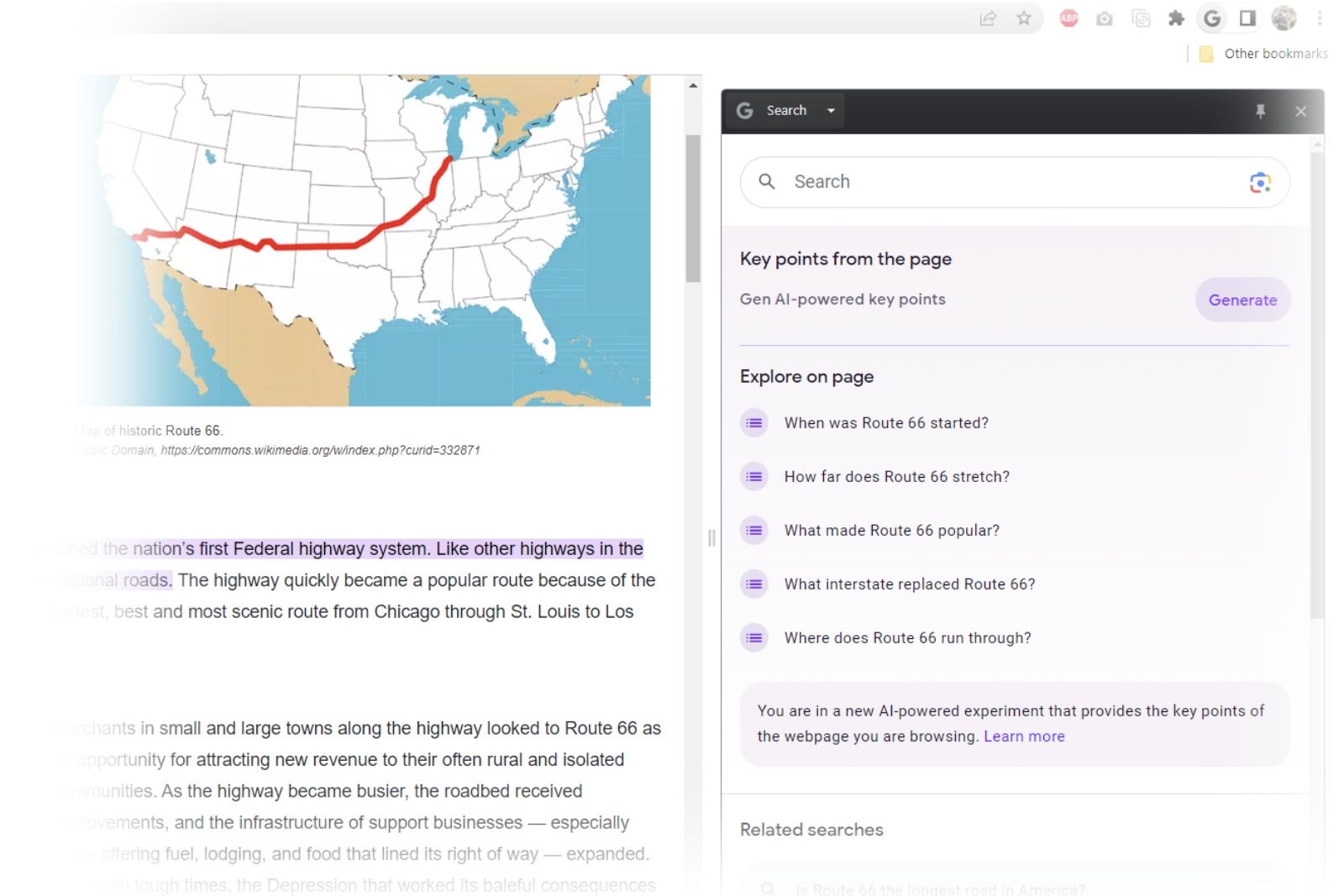
Task: Open the Search dropdown arrow in the panel header
Action: 831,110
